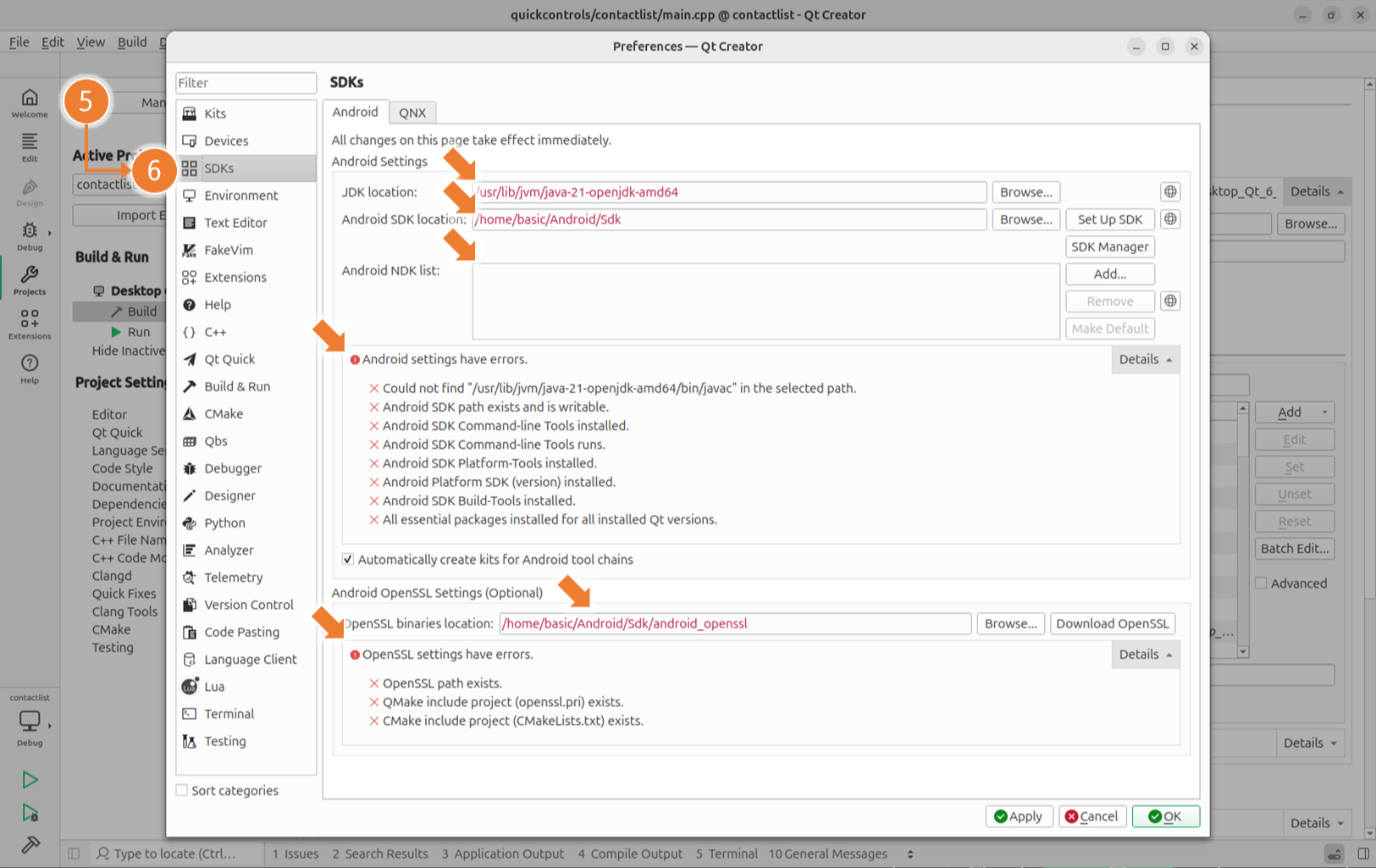Screen dimensions: 1376x868
Task: Collapse the Android settings Details
Action: [1145, 360]
